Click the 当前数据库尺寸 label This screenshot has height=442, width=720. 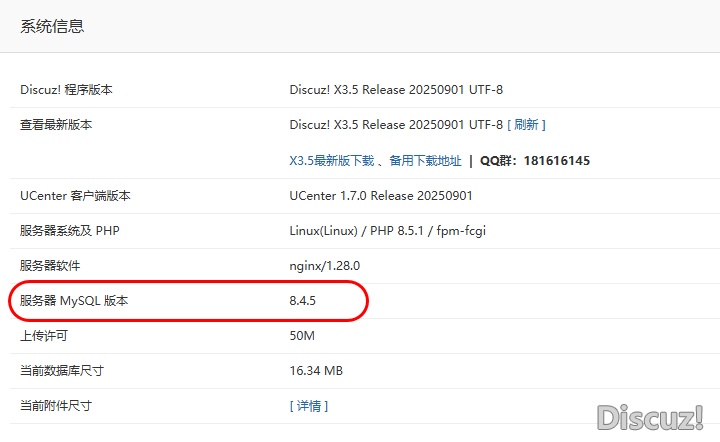pyautogui.click(x=62, y=371)
